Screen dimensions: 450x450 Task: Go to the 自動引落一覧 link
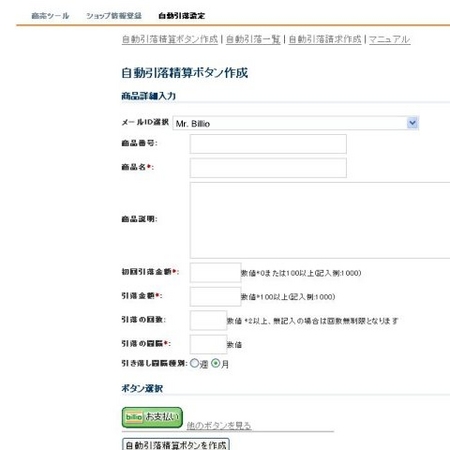[253, 39]
